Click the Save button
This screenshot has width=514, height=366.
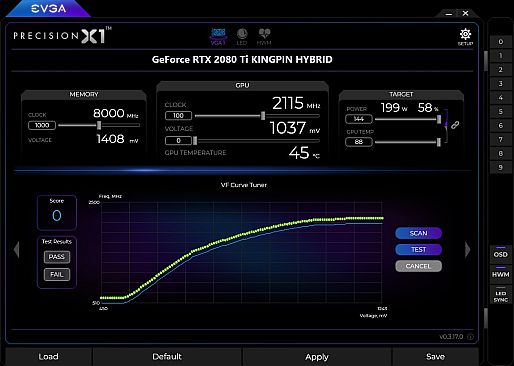point(435,357)
